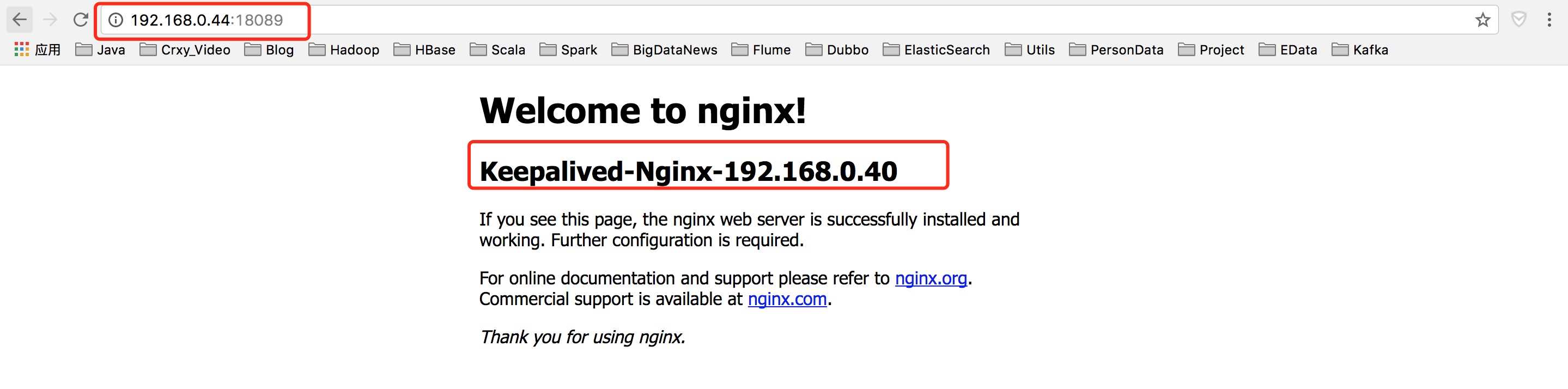Click the site info icon in address bar
Viewport: 1568px width, 389px height.
tap(116, 20)
